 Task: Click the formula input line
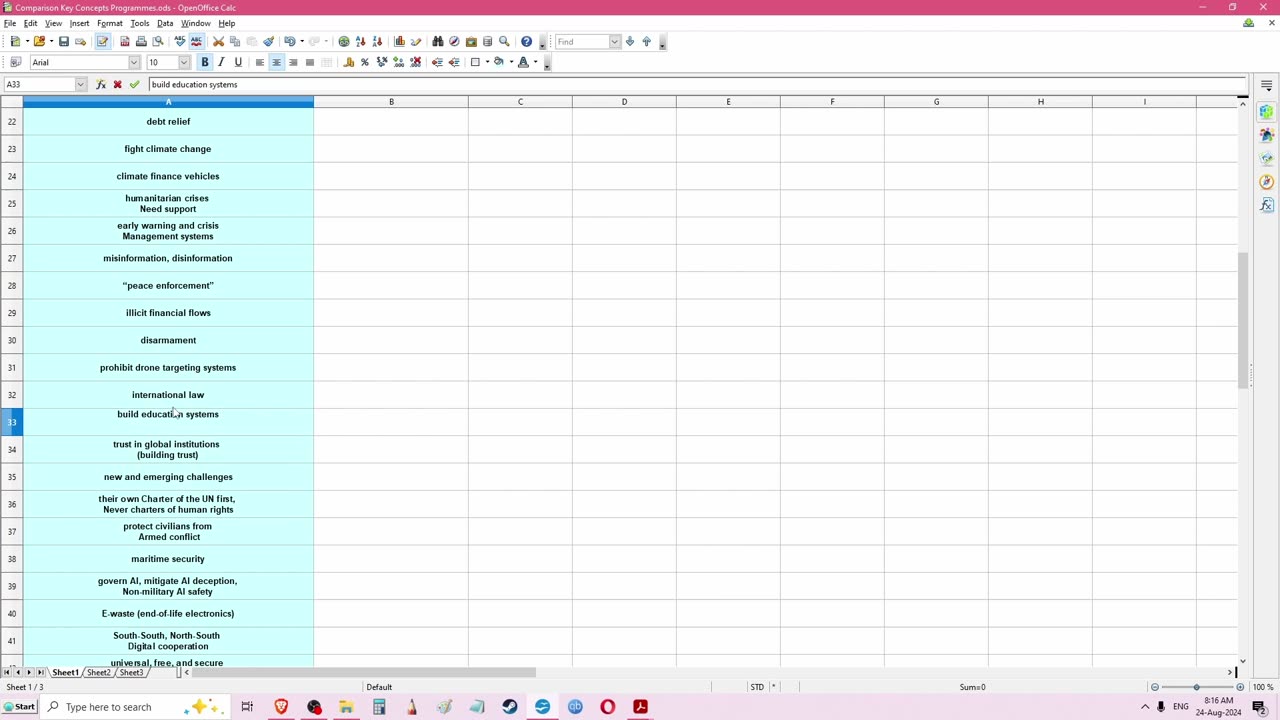coord(697,85)
